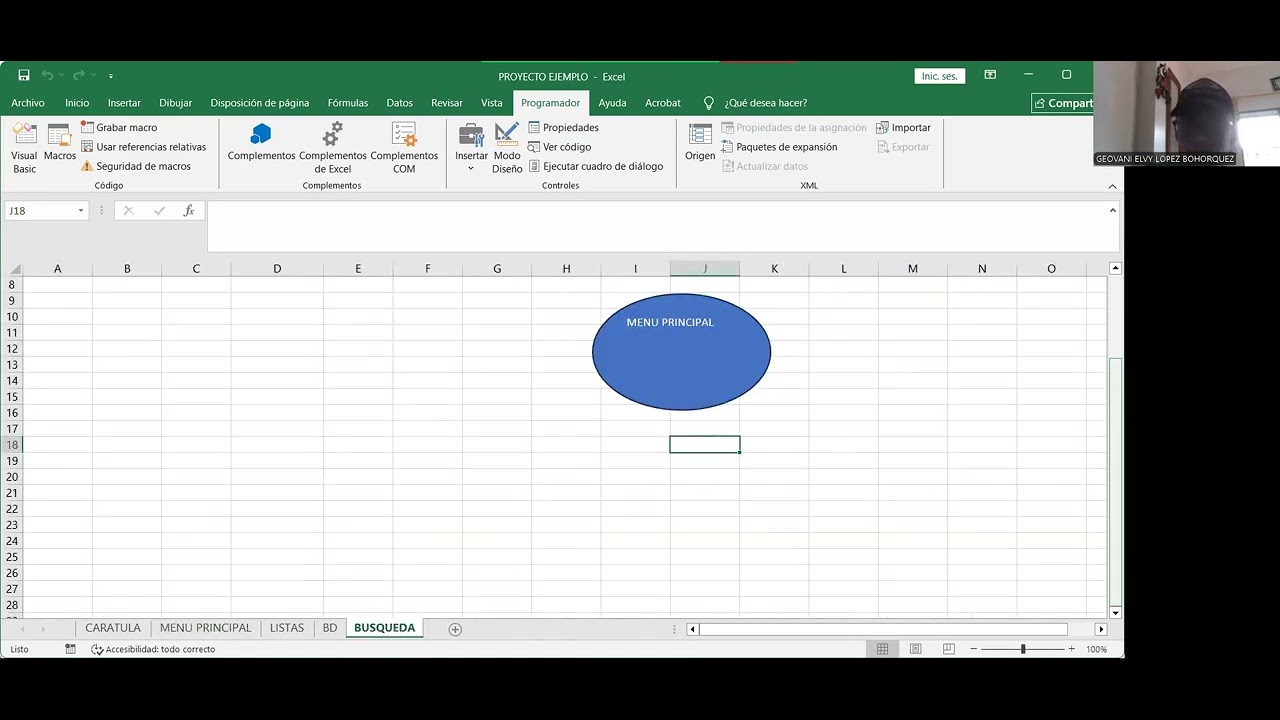
Task: Open ribbon display options icon
Action: (990, 75)
